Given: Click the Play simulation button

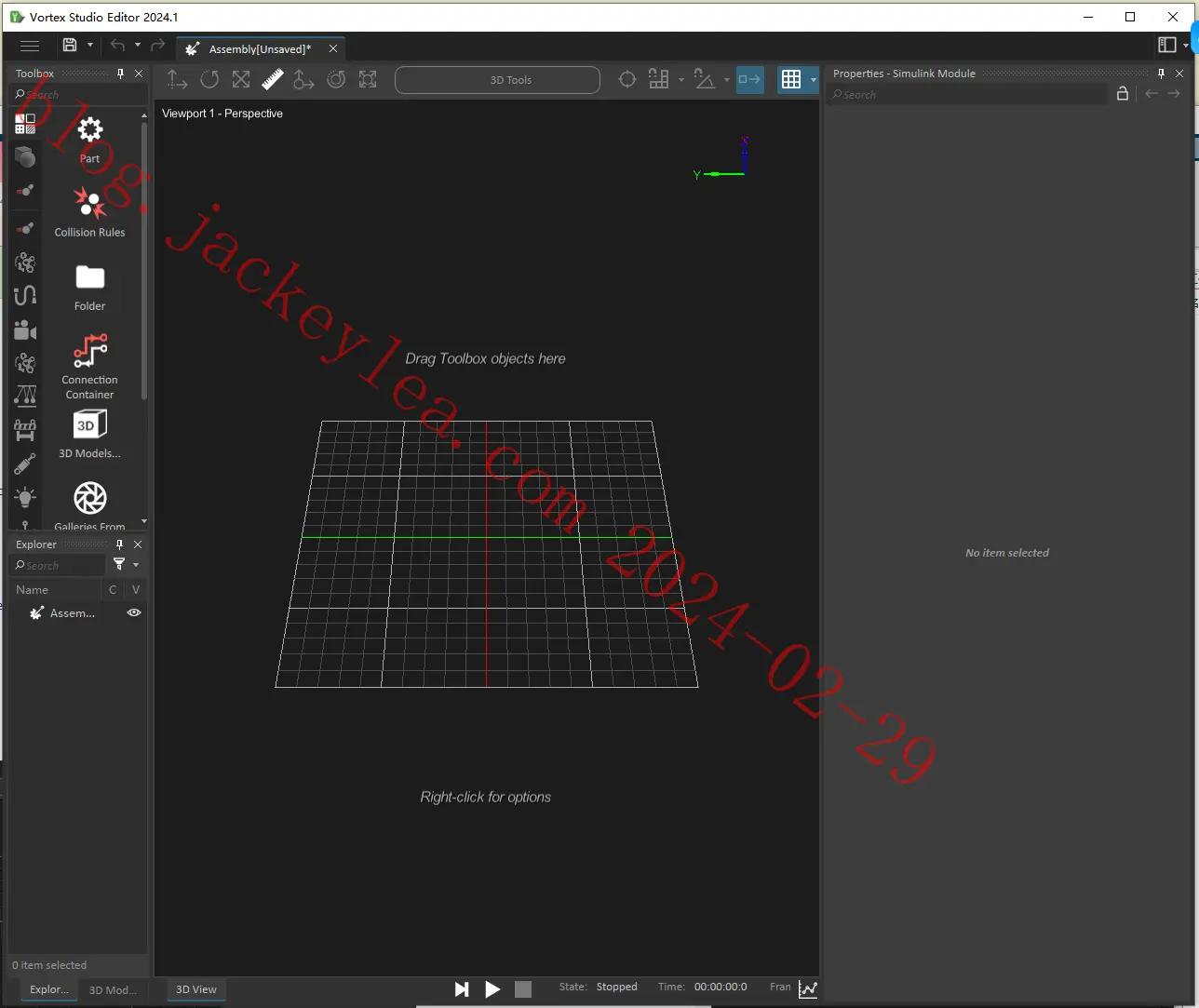Looking at the screenshot, I should [492, 989].
